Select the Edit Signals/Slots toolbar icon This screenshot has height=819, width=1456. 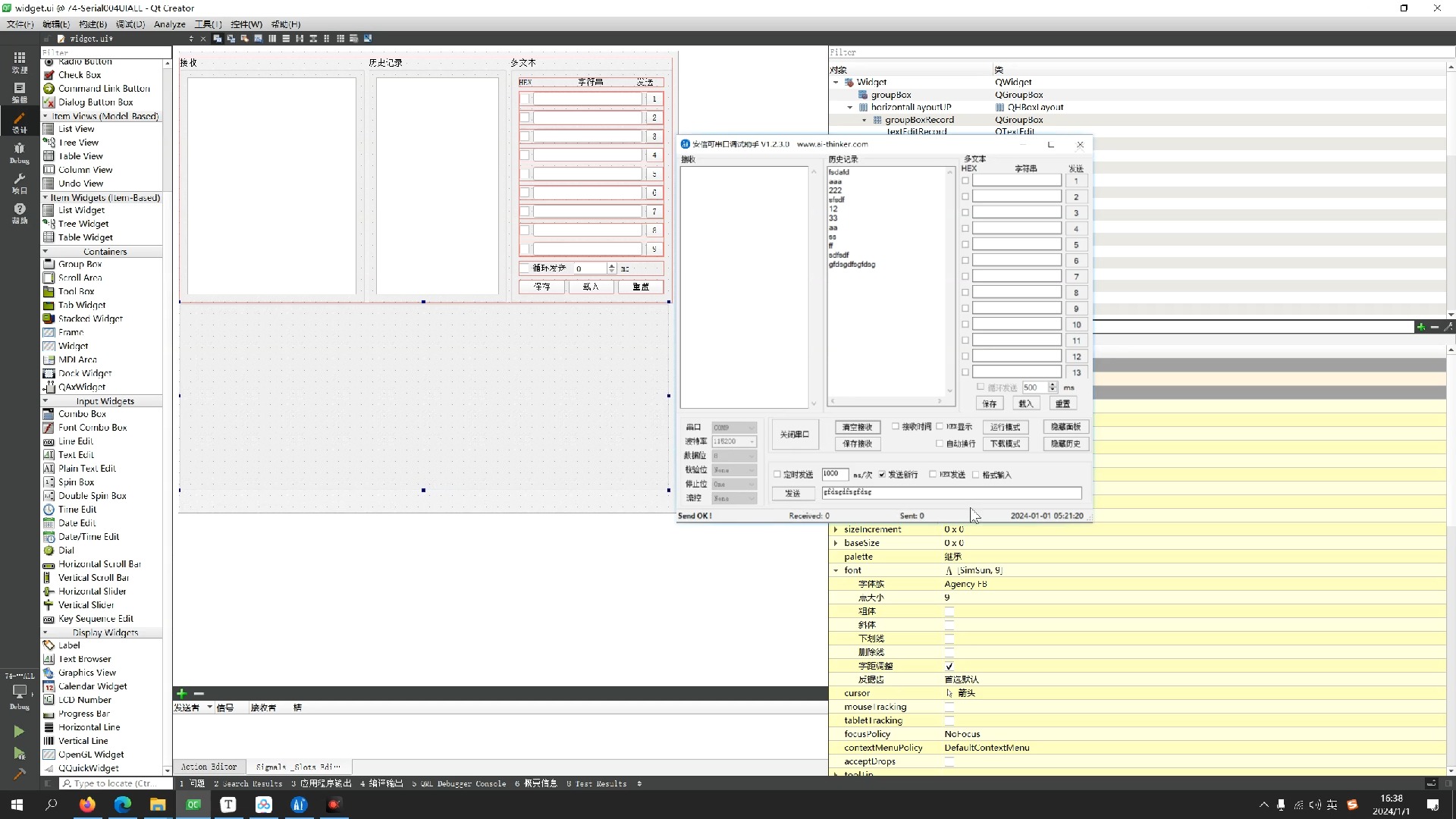click(231, 38)
